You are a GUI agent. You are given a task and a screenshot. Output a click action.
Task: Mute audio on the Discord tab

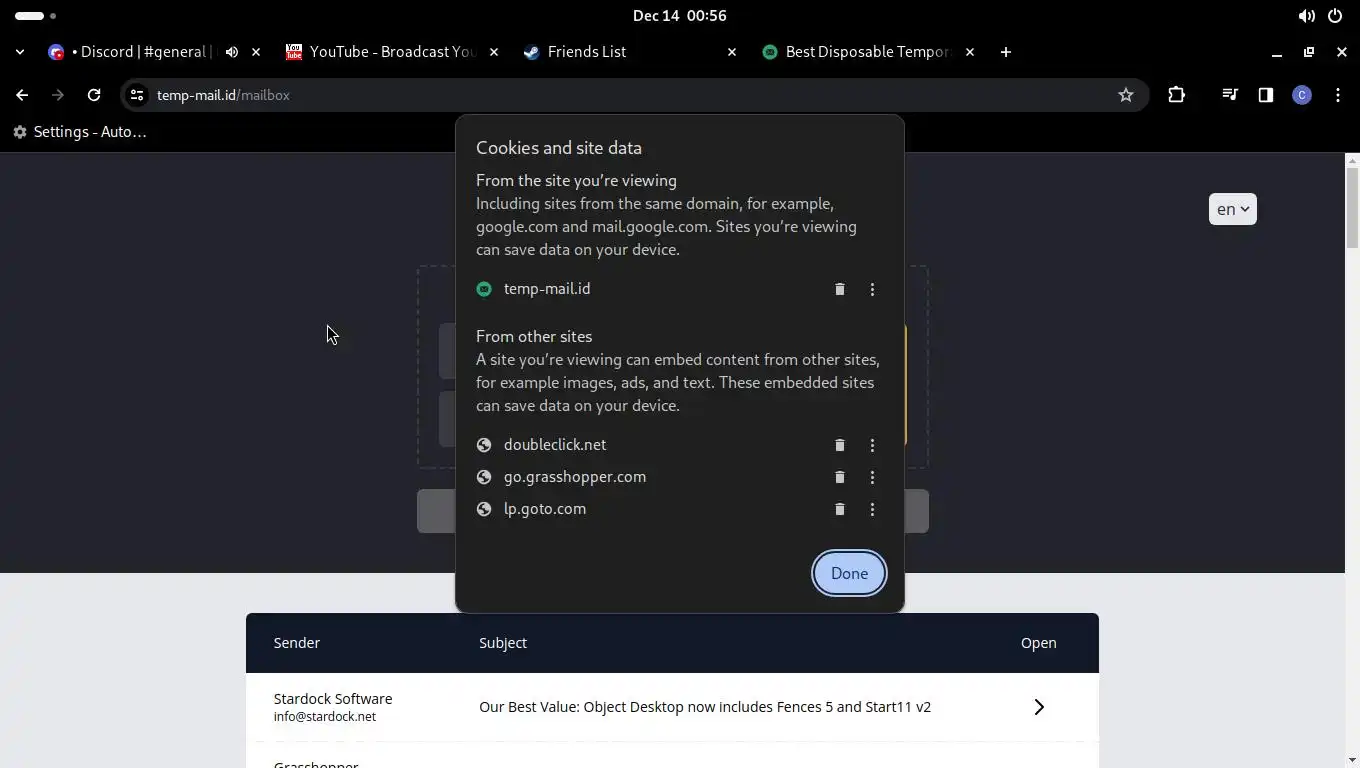pos(232,52)
